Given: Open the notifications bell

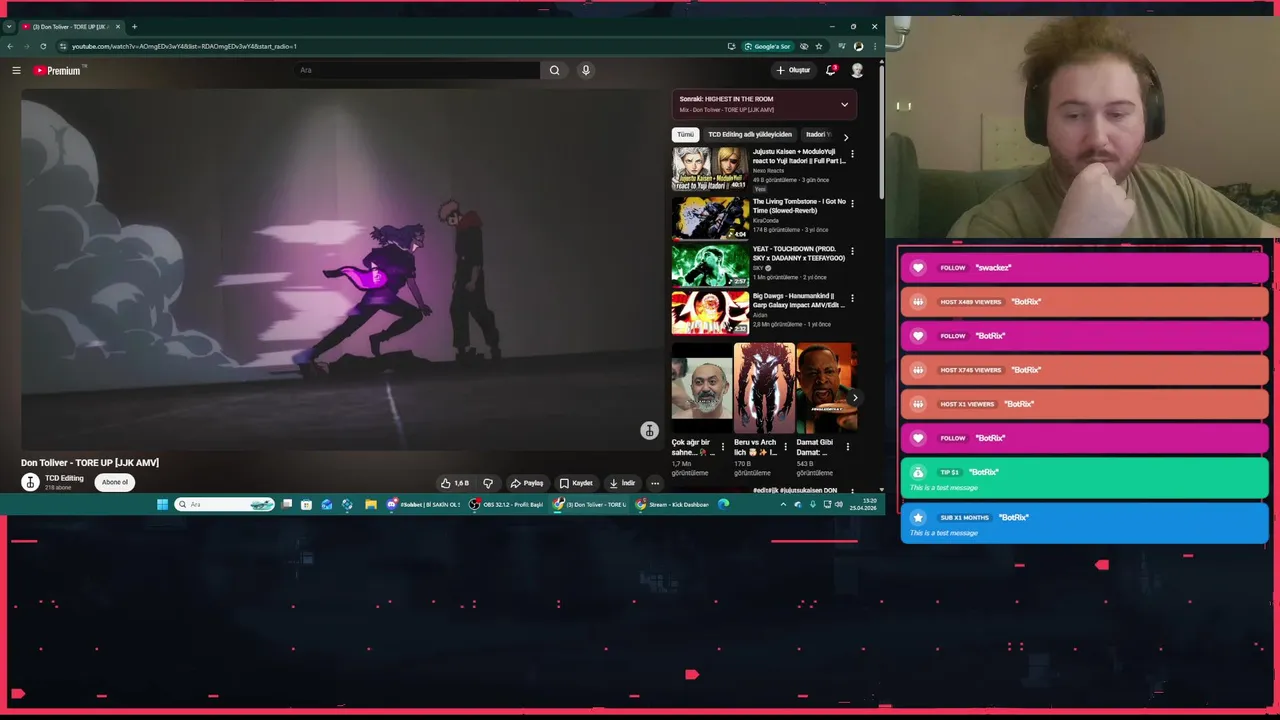Looking at the screenshot, I should click(x=830, y=70).
